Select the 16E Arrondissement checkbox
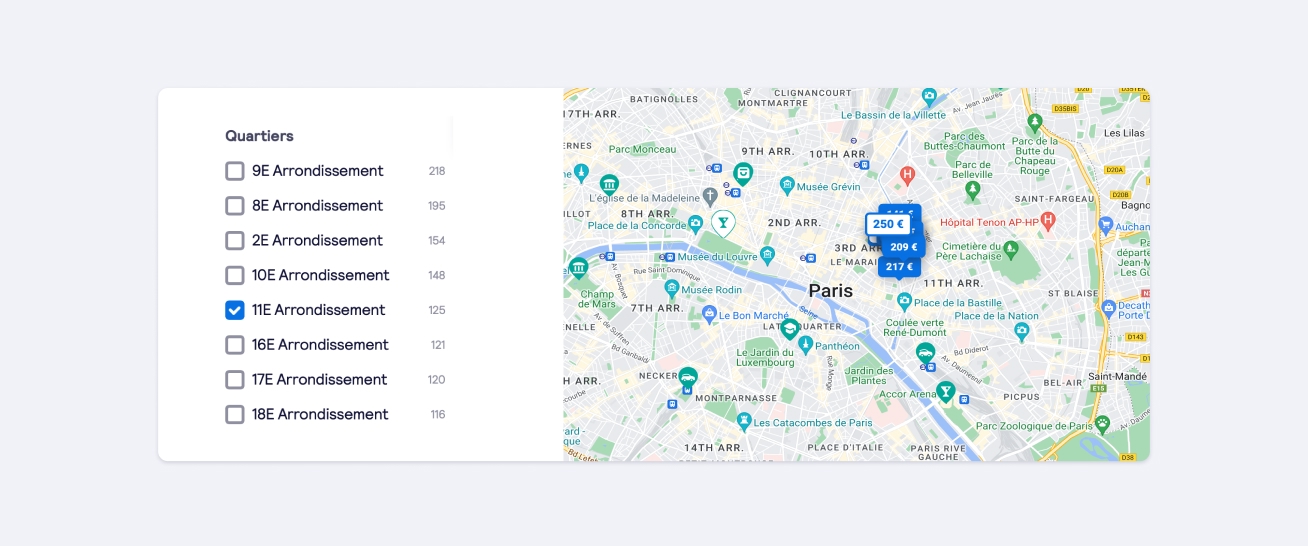Viewport: 1308px width, 546px height. click(235, 345)
